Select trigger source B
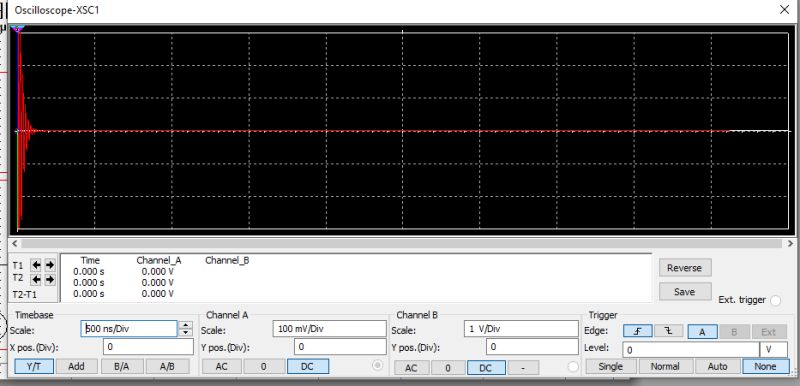Screen dimensions: 800x386 click(734, 331)
